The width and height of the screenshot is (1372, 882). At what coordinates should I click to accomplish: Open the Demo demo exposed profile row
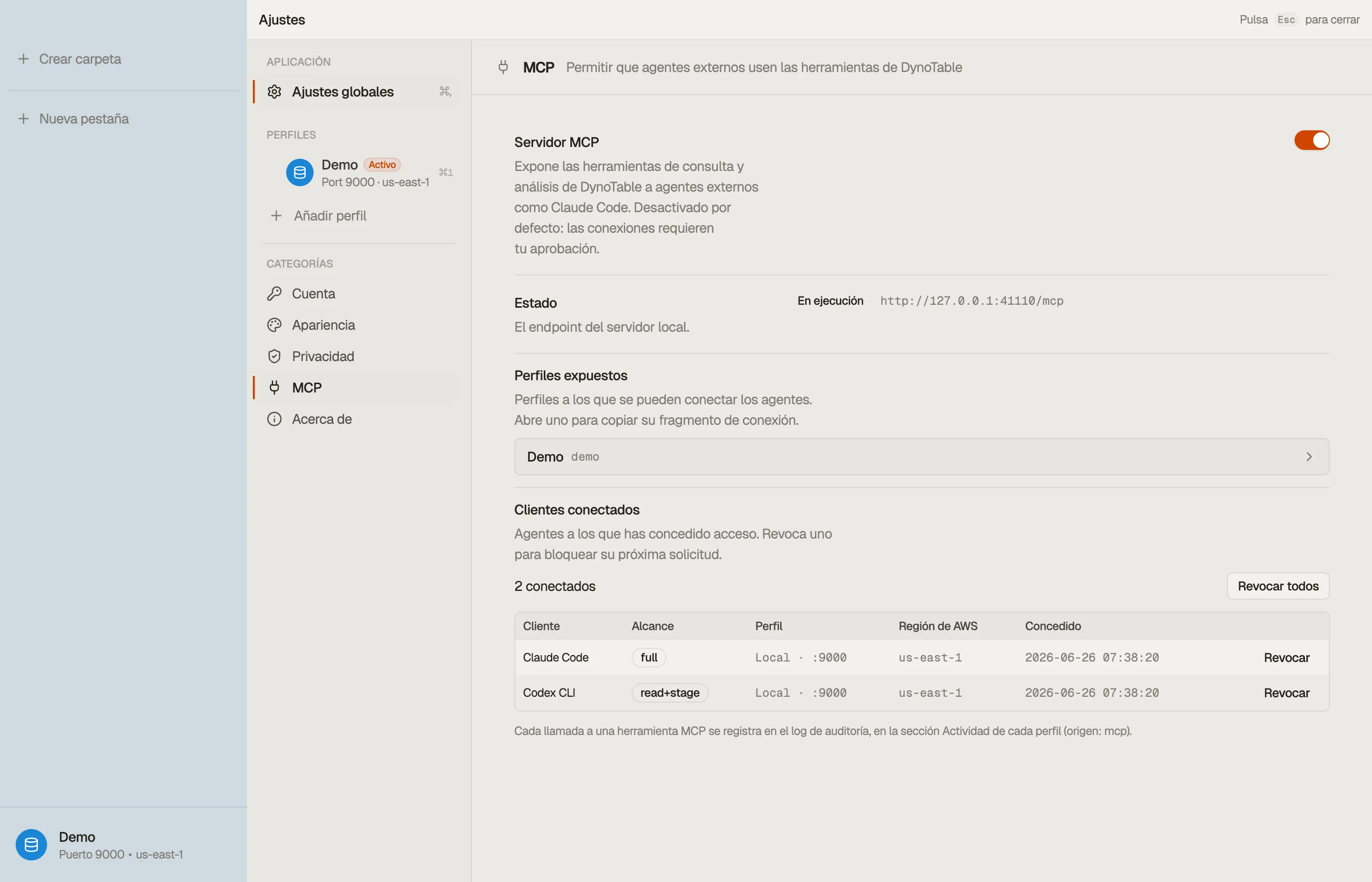(921, 457)
